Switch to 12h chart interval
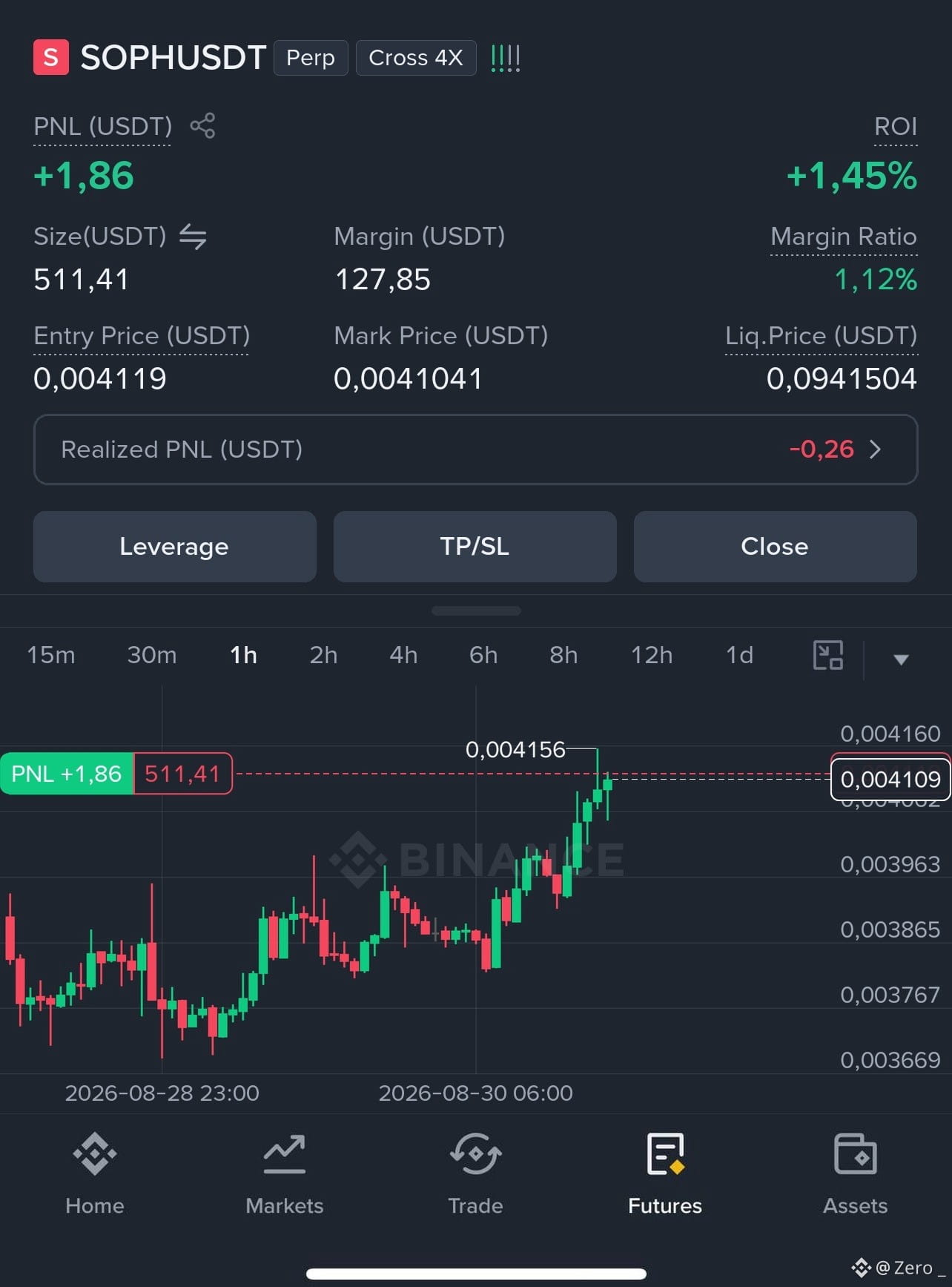 tap(652, 655)
